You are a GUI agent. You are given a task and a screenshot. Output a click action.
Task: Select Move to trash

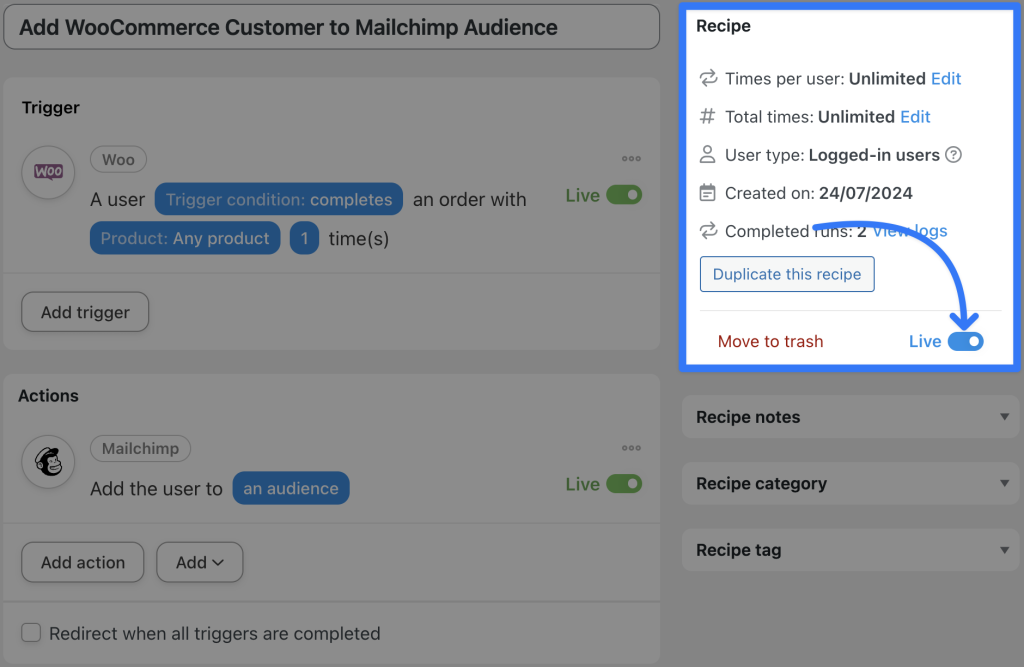point(770,341)
